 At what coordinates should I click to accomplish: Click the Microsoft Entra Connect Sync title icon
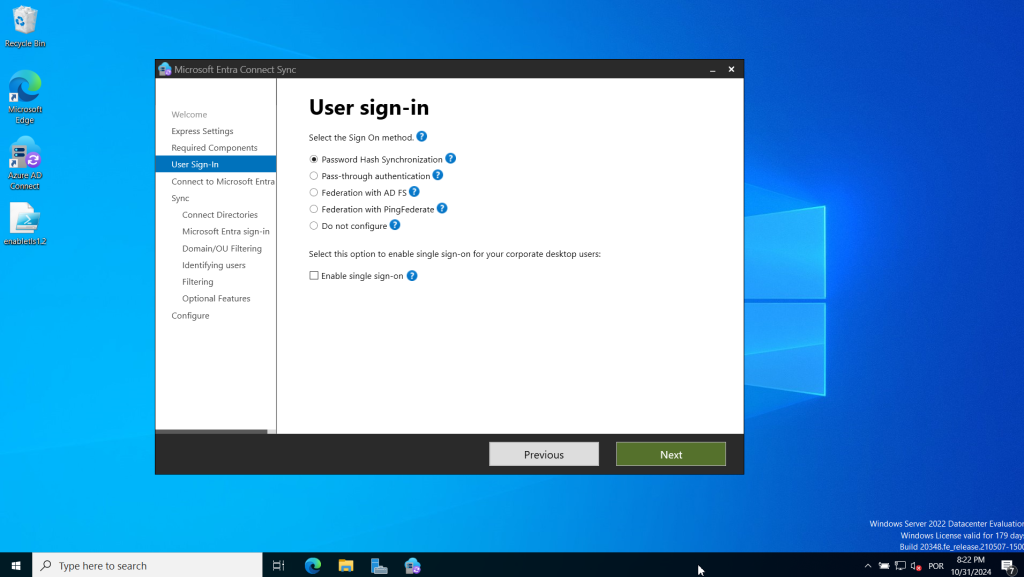[165, 69]
